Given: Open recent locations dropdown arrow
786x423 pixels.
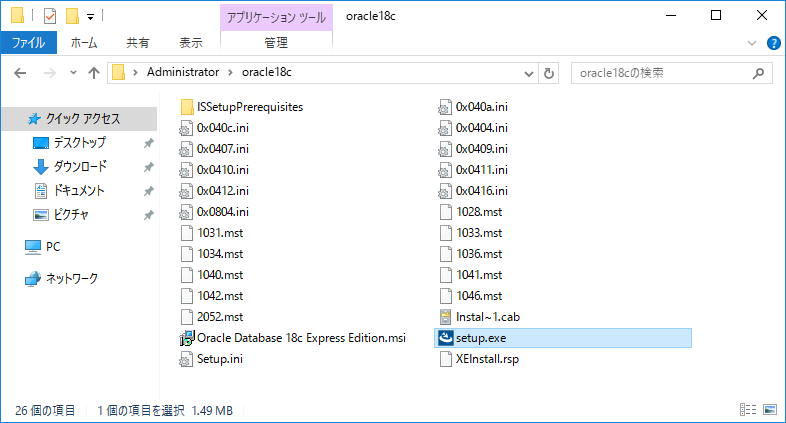Looking at the screenshot, I should coord(73,73).
